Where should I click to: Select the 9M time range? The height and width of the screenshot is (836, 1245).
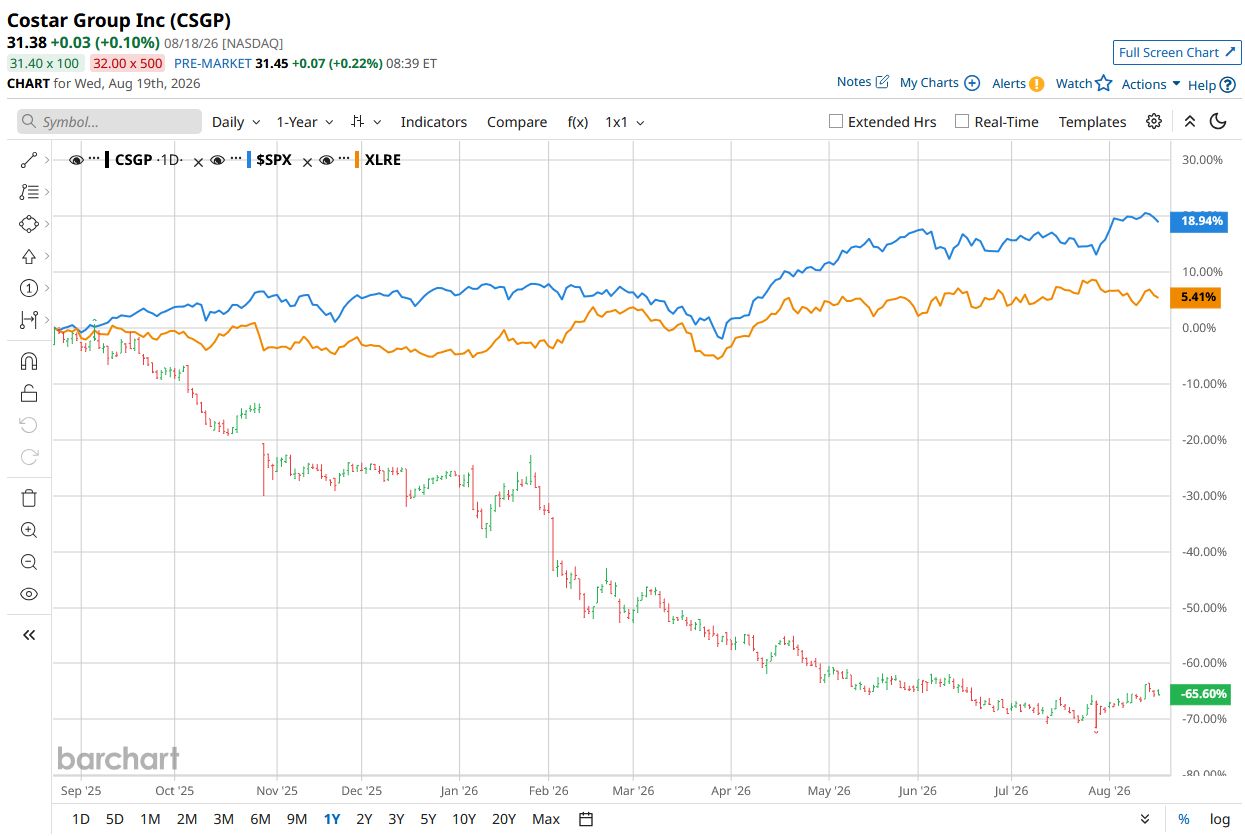point(297,819)
